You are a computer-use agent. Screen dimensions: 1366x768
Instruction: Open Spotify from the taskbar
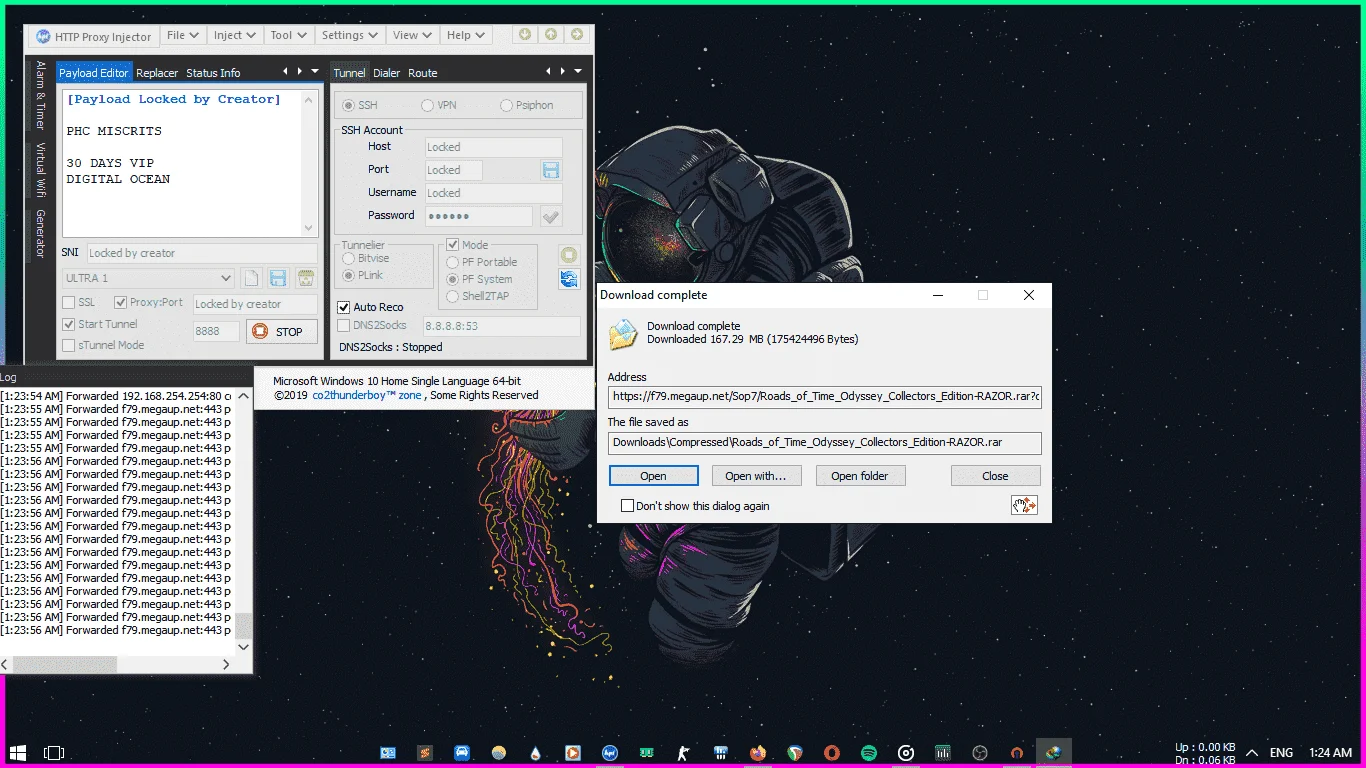tap(869, 752)
